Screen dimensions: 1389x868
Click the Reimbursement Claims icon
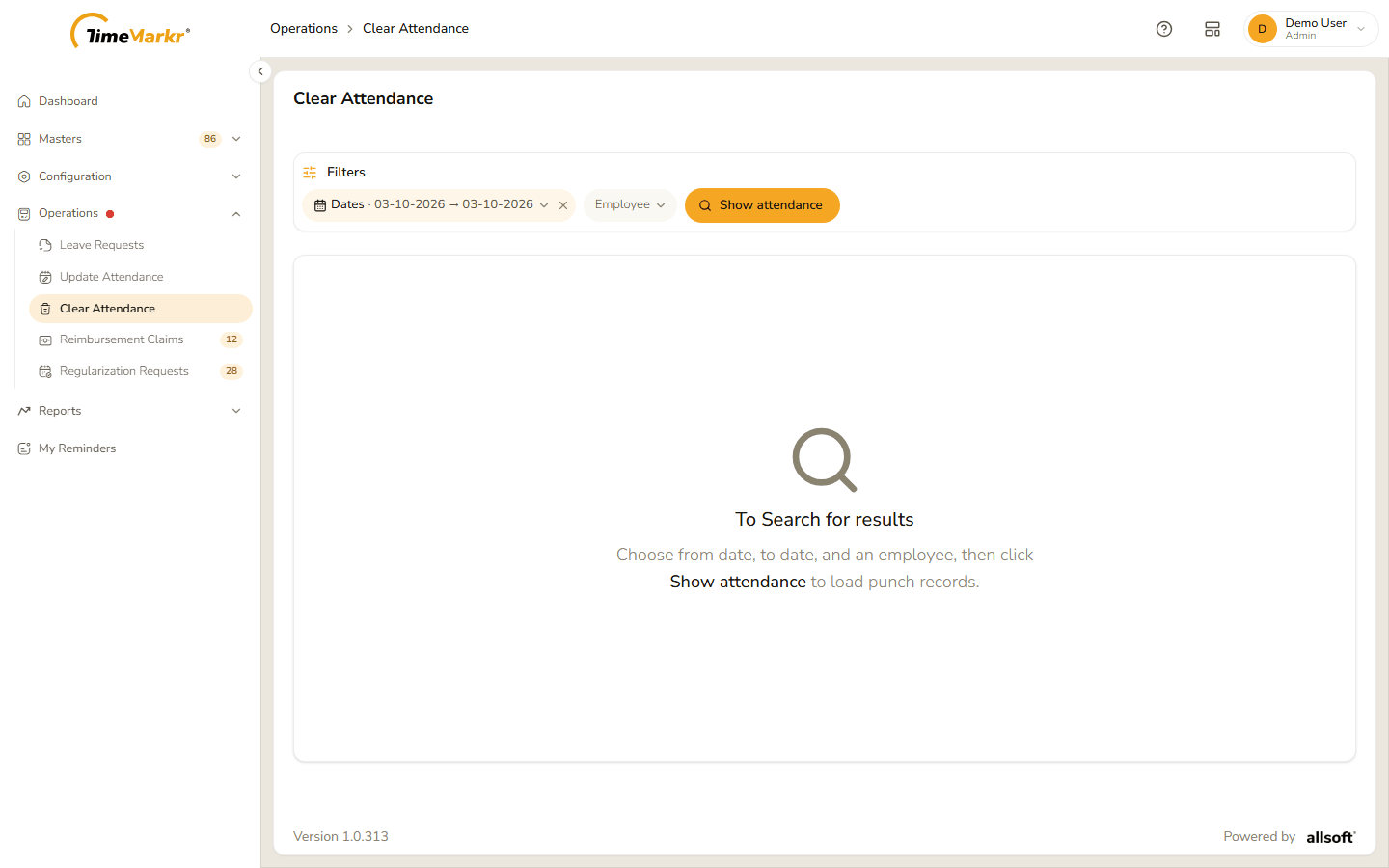pos(45,339)
